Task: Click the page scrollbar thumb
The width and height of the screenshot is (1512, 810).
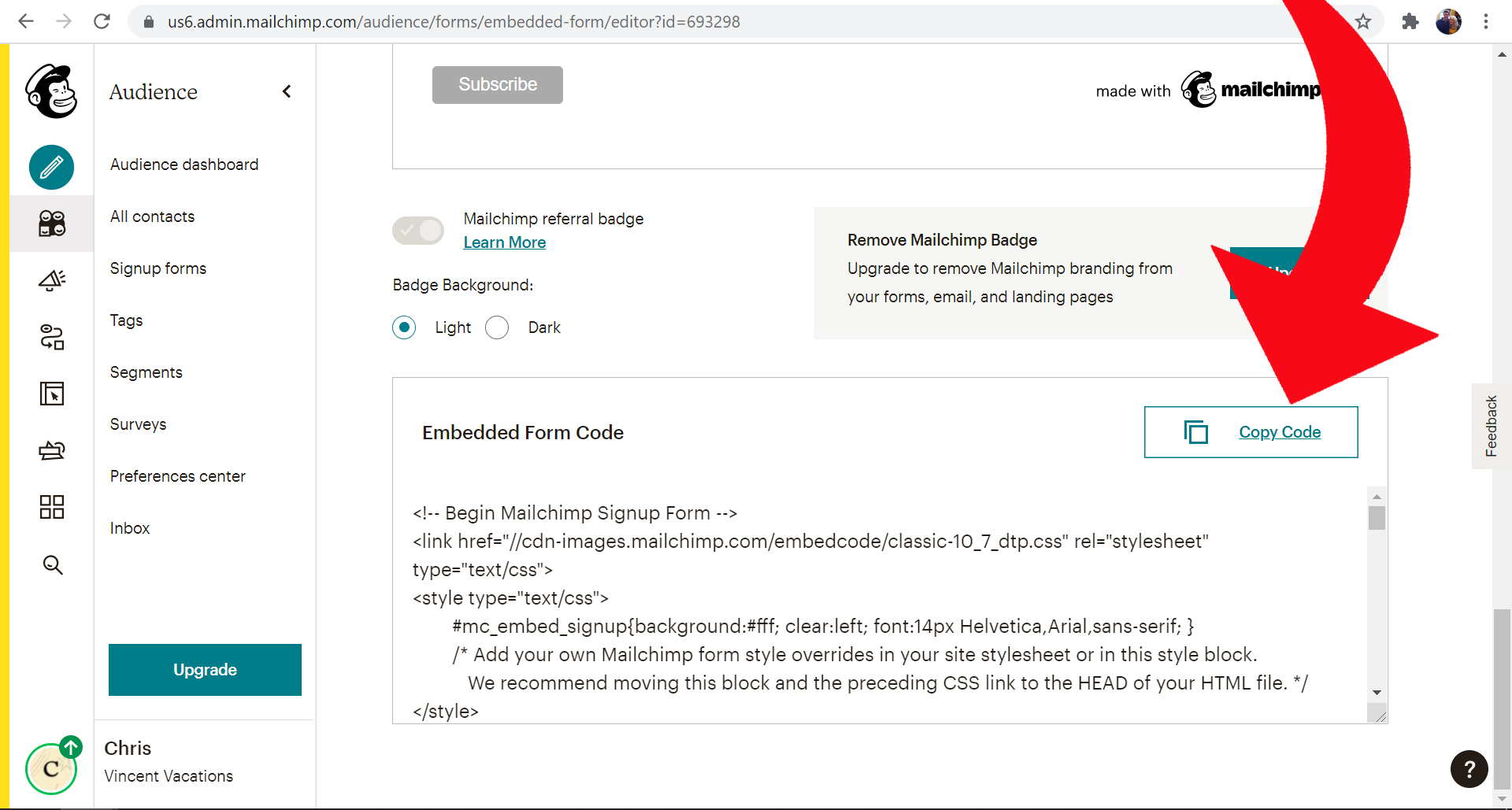Action: (1502, 698)
